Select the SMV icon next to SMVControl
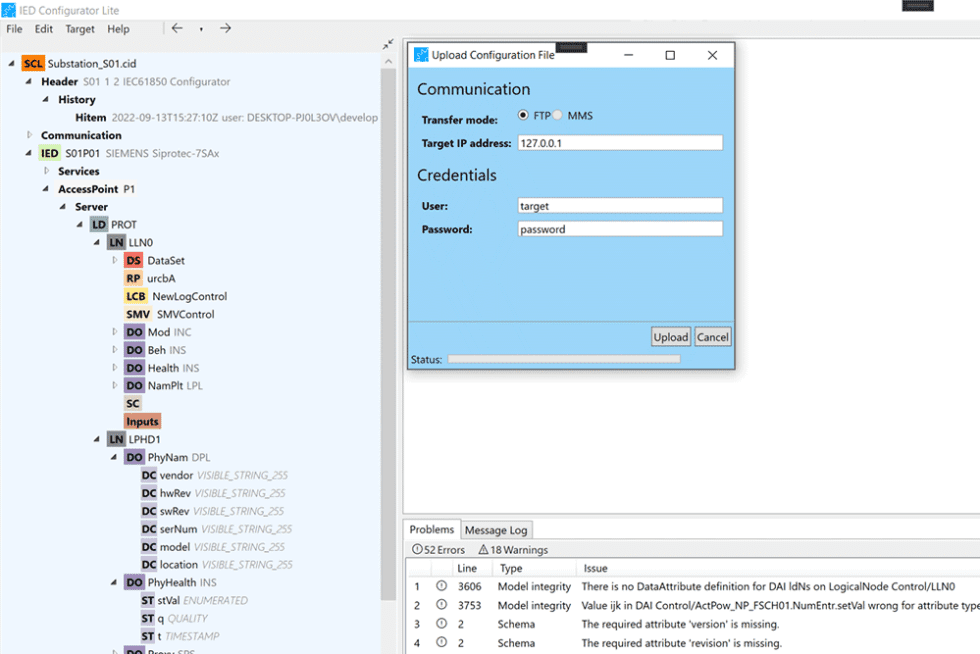The image size is (980, 654). point(137,313)
